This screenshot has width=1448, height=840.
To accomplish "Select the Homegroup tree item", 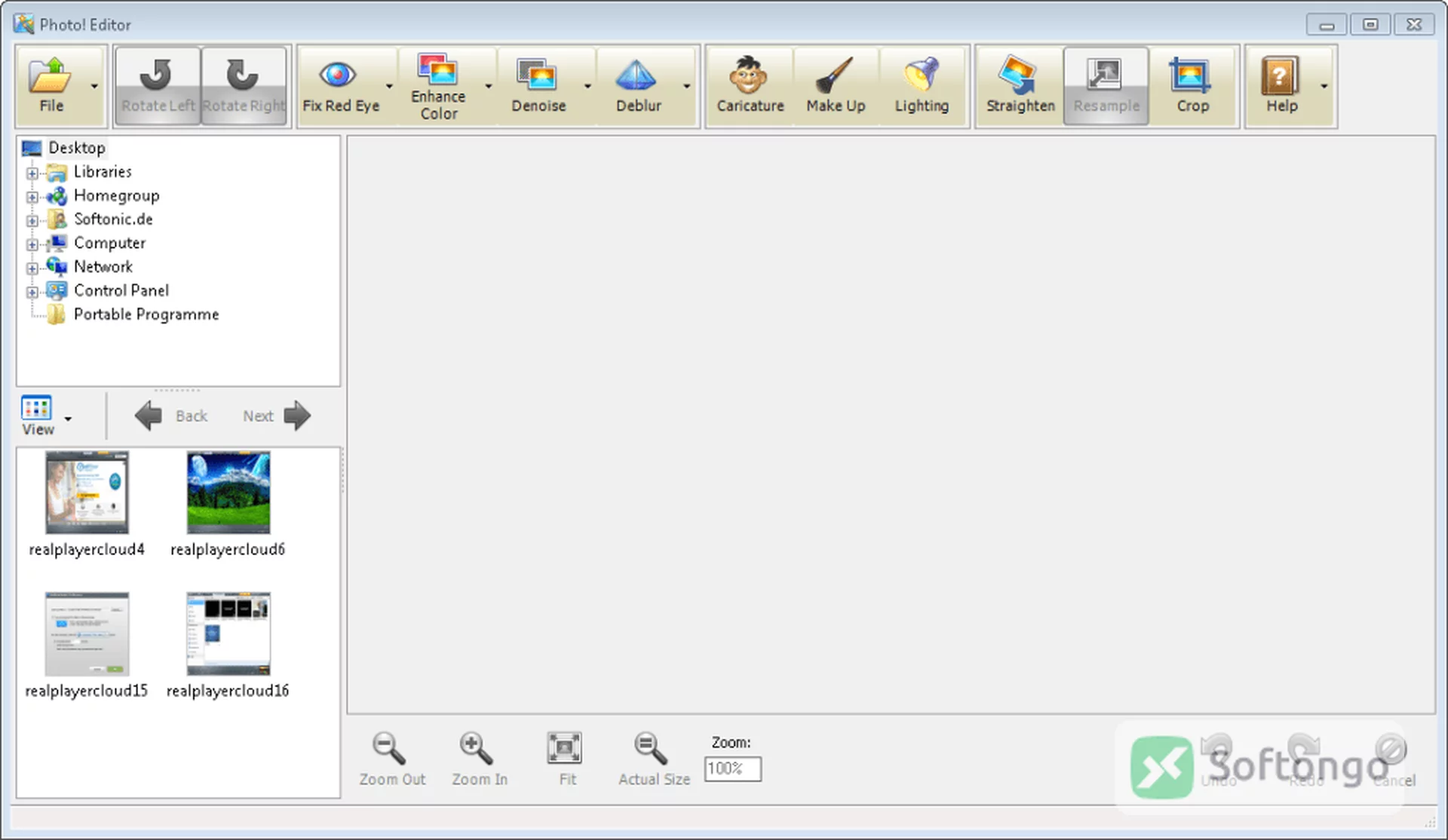I will coord(116,196).
